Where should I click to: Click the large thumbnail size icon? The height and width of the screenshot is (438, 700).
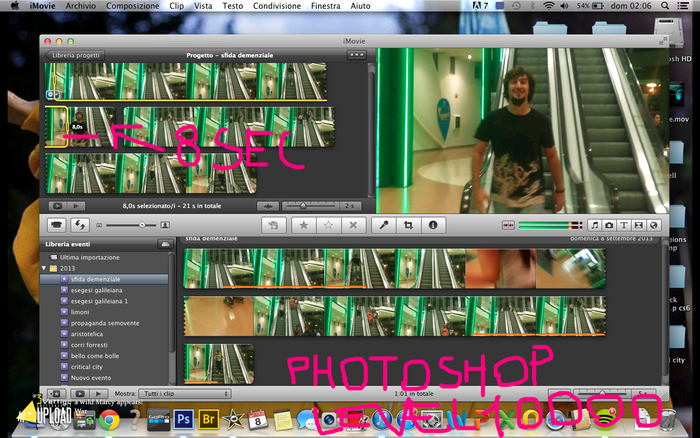(x=165, y=225)
